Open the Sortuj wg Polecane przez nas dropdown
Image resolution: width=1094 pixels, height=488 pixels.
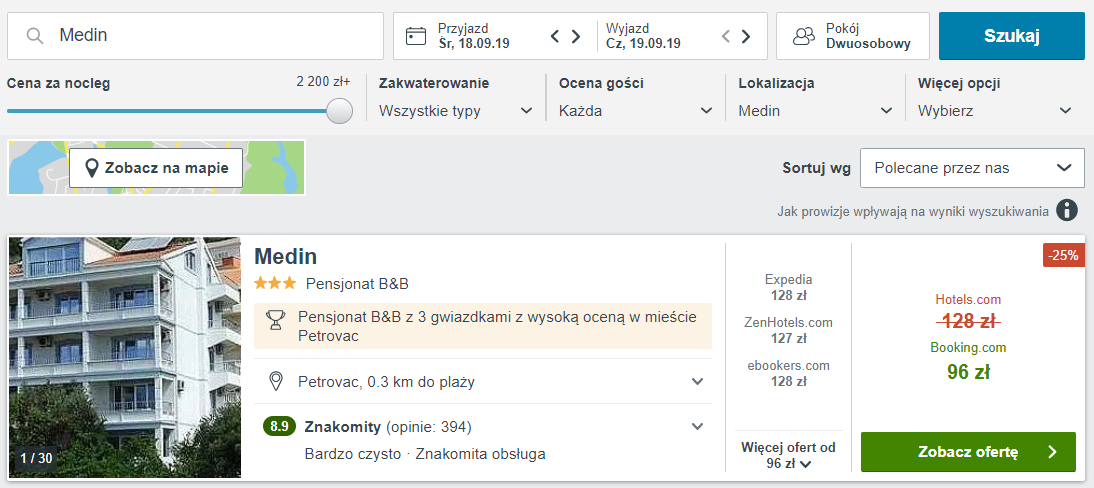tap(973, 168)
